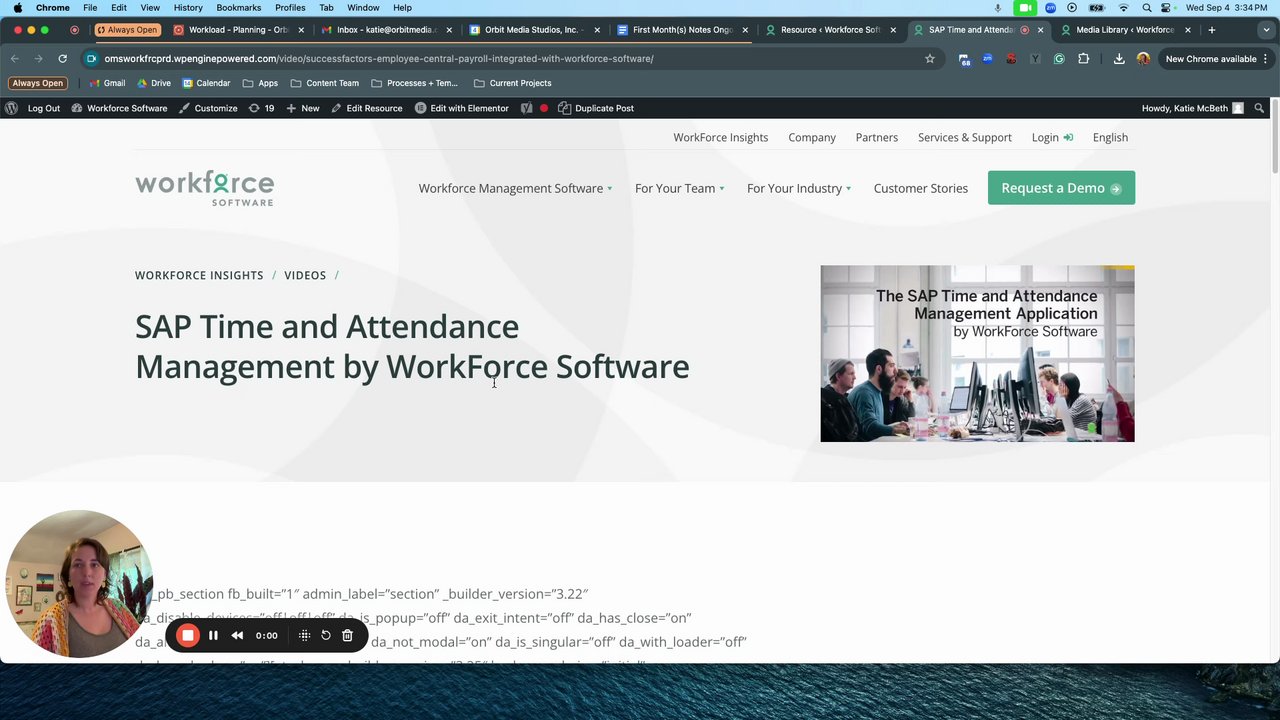Open the WordPress logo admin menu
The width and height of the screenshot is (1280, 720).
(x=11, y=108)
